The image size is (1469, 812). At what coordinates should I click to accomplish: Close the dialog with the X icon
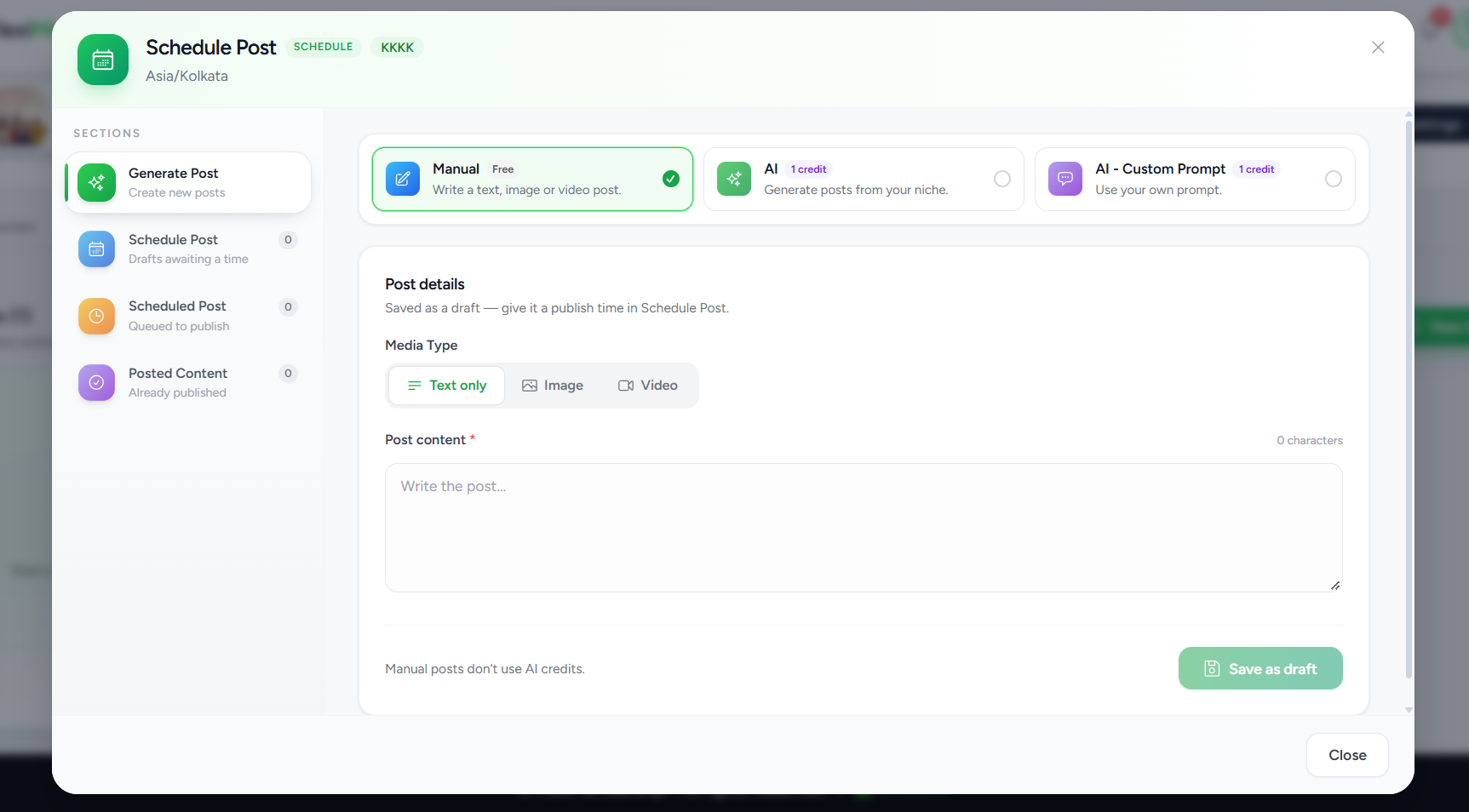pos(1378,48)
